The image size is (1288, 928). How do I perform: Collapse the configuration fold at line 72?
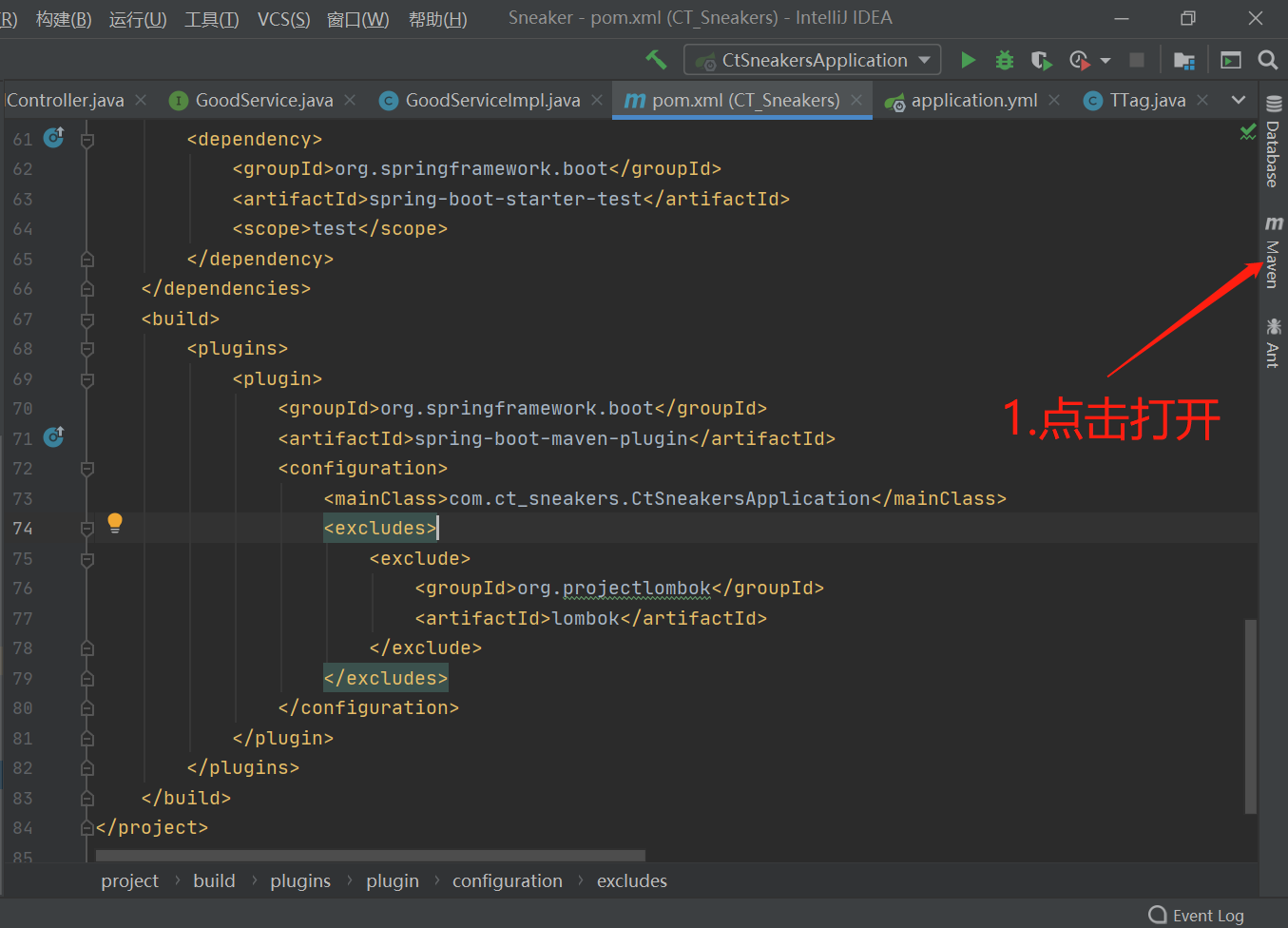click(x=87, y=469)
